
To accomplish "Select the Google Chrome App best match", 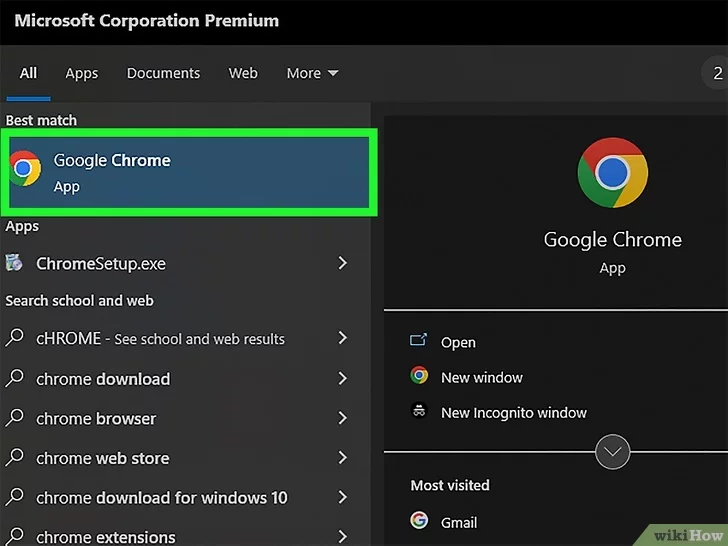I will pyautogui.click(x=189, y=172).
